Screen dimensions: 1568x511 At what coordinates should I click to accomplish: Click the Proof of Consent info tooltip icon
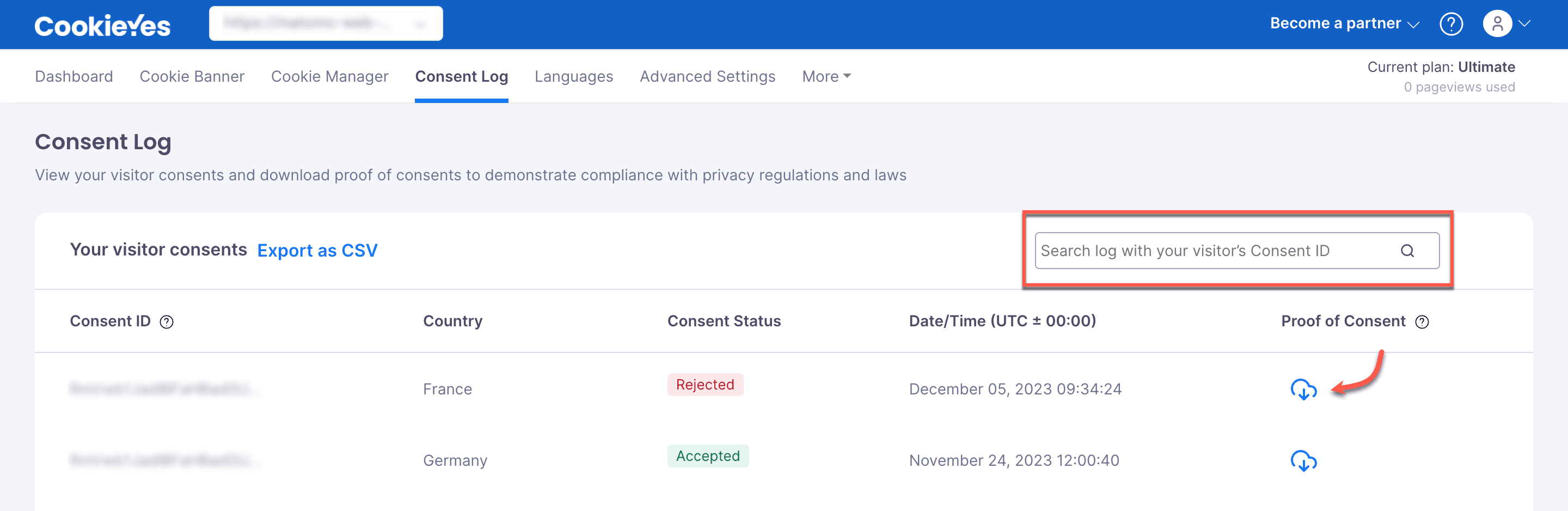point(1422,322)
